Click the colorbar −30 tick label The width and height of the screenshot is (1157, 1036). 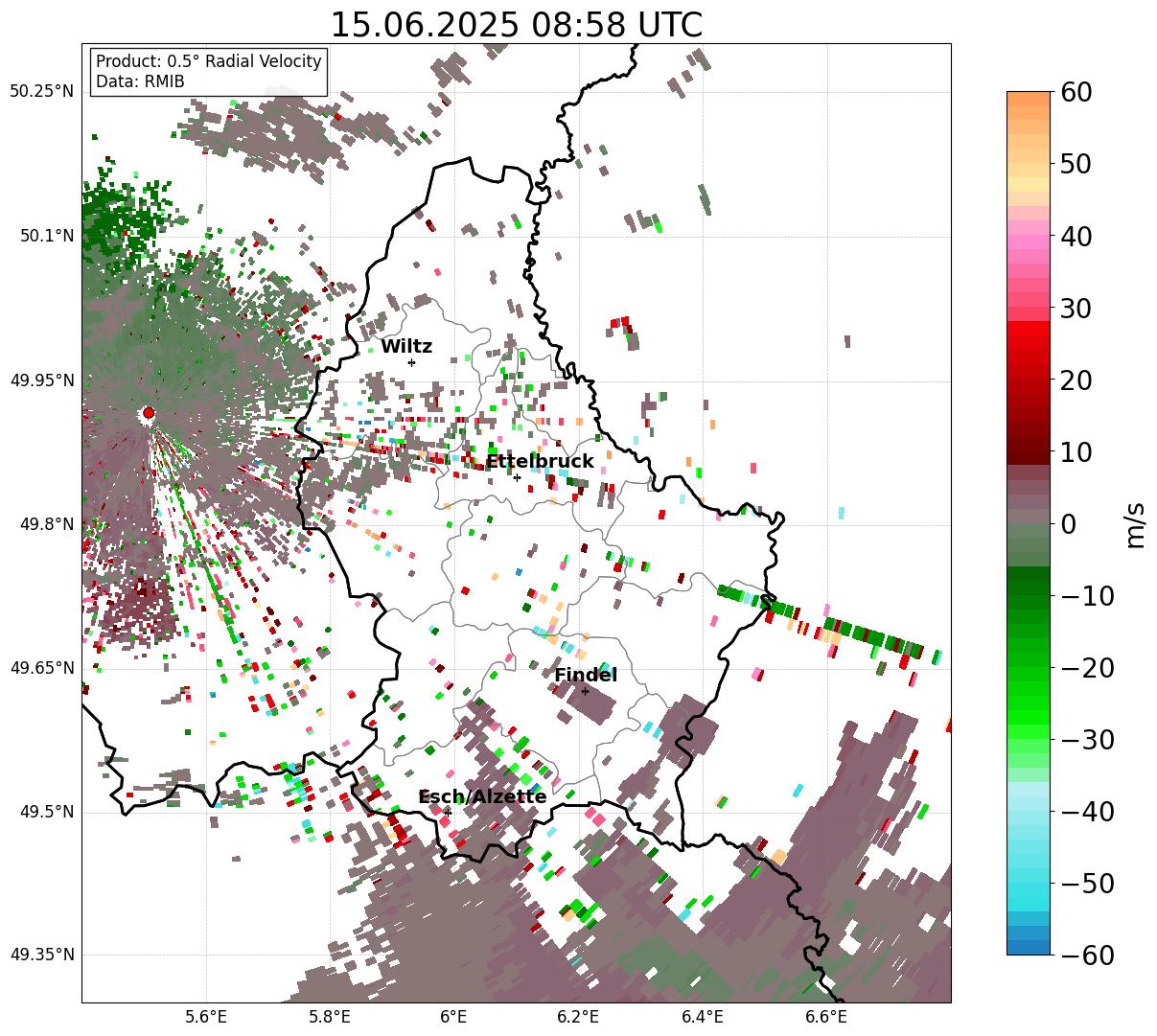click(x=1087, y=740)
